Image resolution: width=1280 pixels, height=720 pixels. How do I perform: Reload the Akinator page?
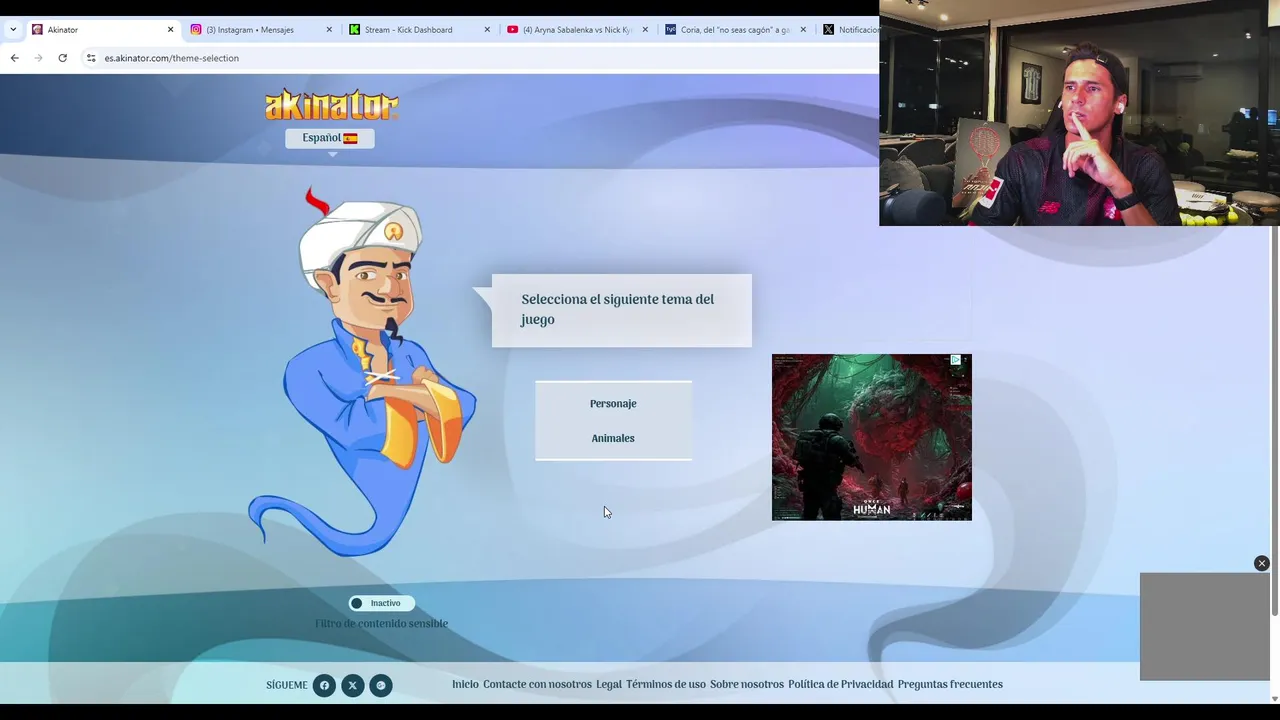click(62, 58)
